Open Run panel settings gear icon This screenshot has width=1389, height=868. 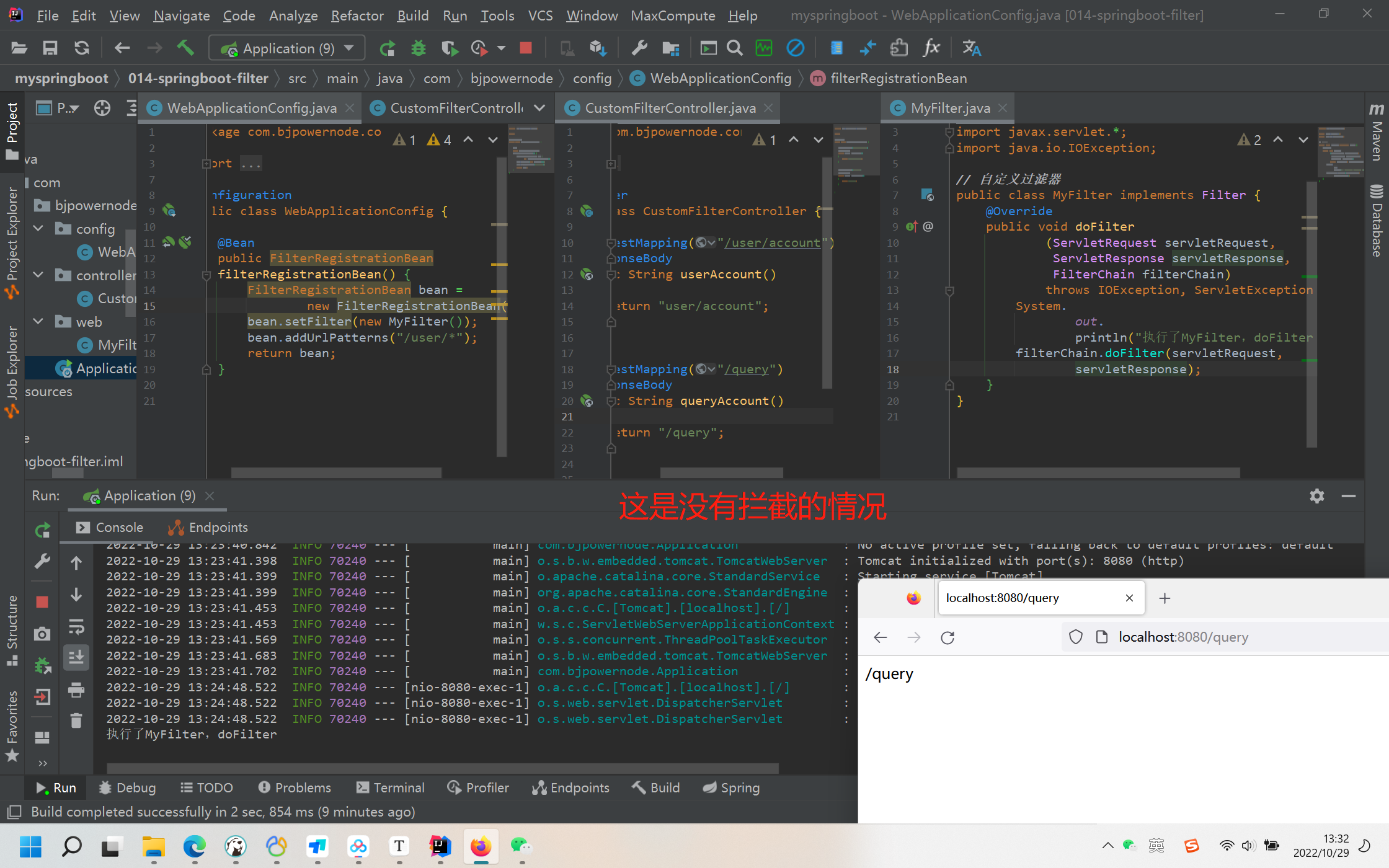click(x=1316, y=496)
